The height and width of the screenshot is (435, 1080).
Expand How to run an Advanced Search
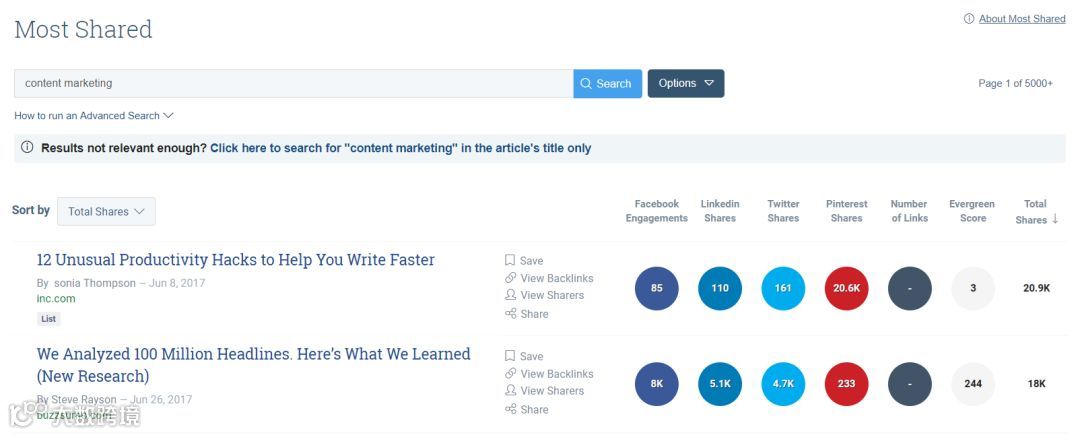pos(94,116)
